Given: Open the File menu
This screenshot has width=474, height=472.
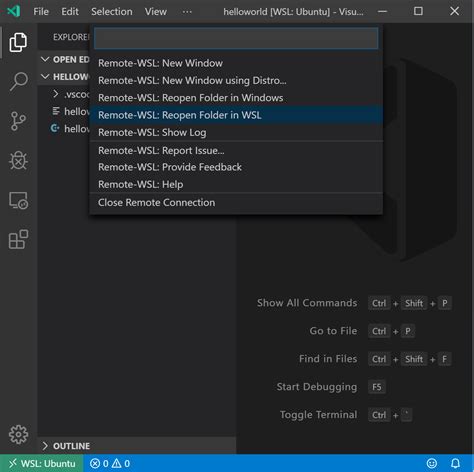Looking at the screenshot, I should coord(41,12).
